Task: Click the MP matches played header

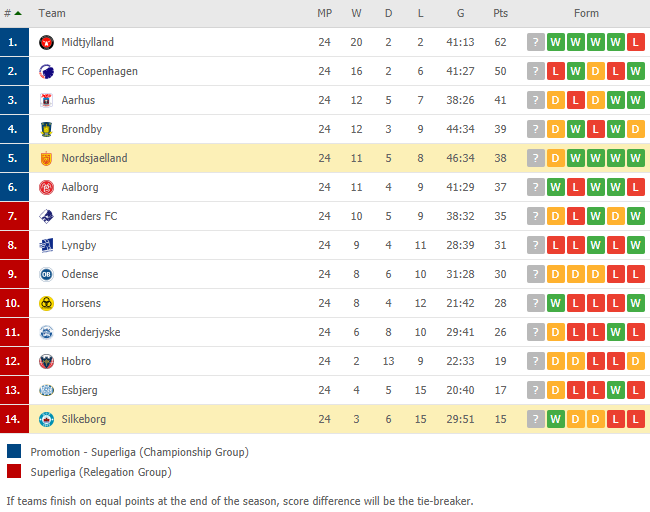Action: 325,13
